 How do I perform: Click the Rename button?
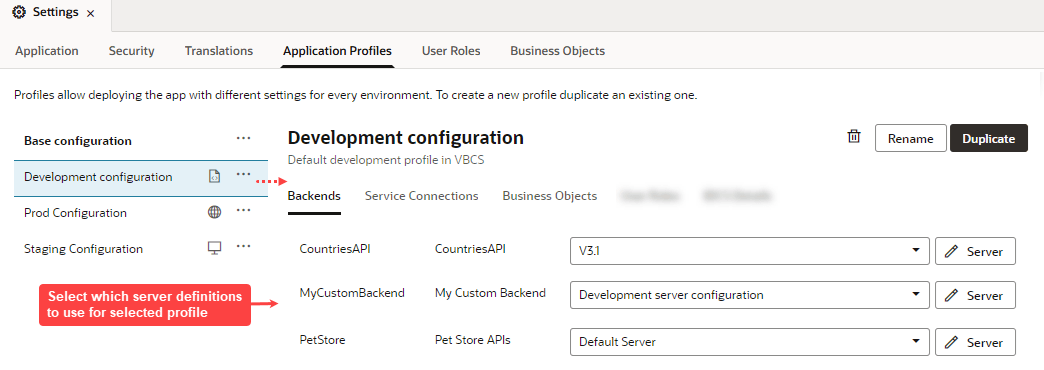pos(910,138)
